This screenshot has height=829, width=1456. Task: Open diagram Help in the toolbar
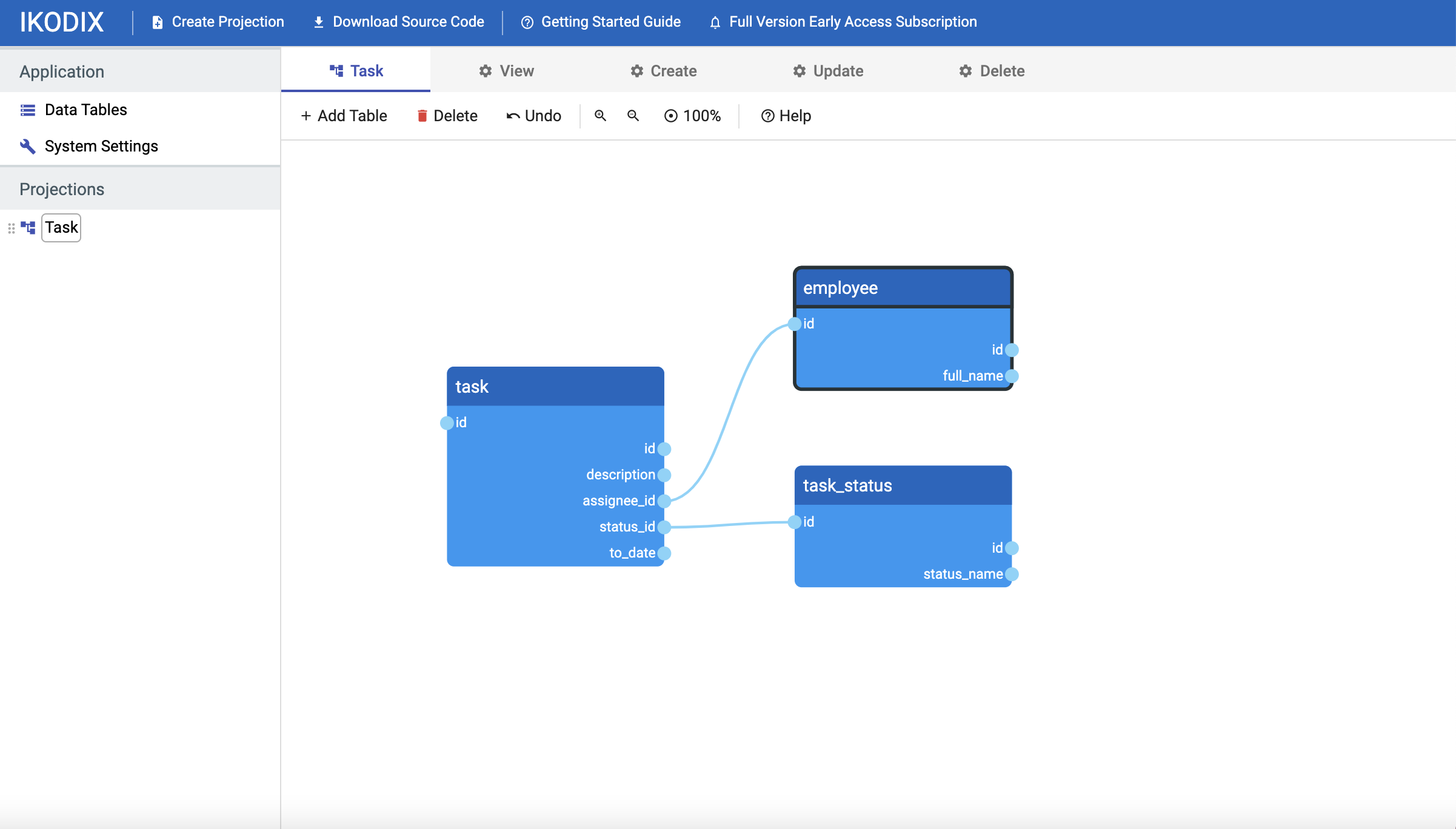pos(786,116)
